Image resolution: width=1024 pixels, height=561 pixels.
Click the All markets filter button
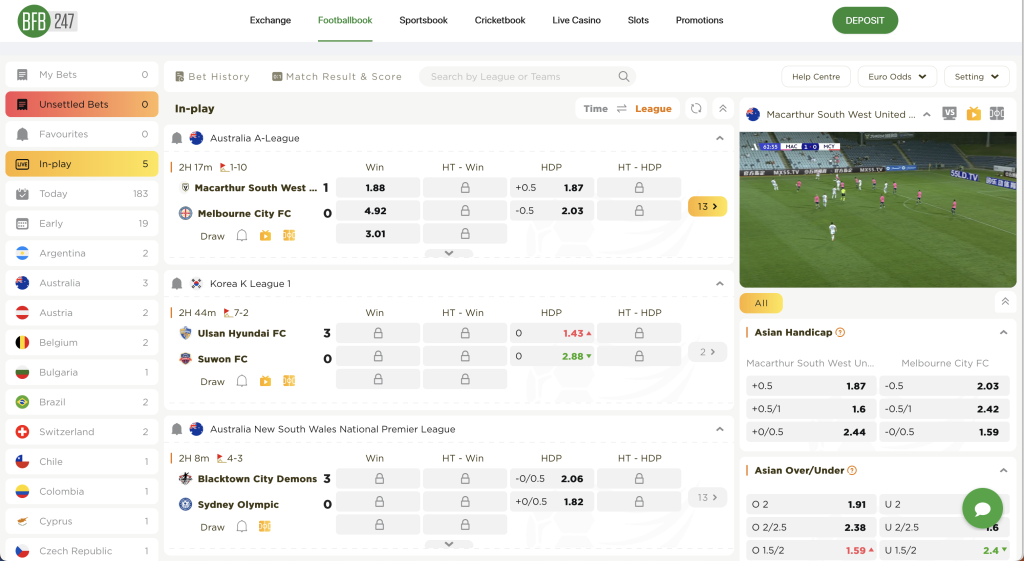761,303
